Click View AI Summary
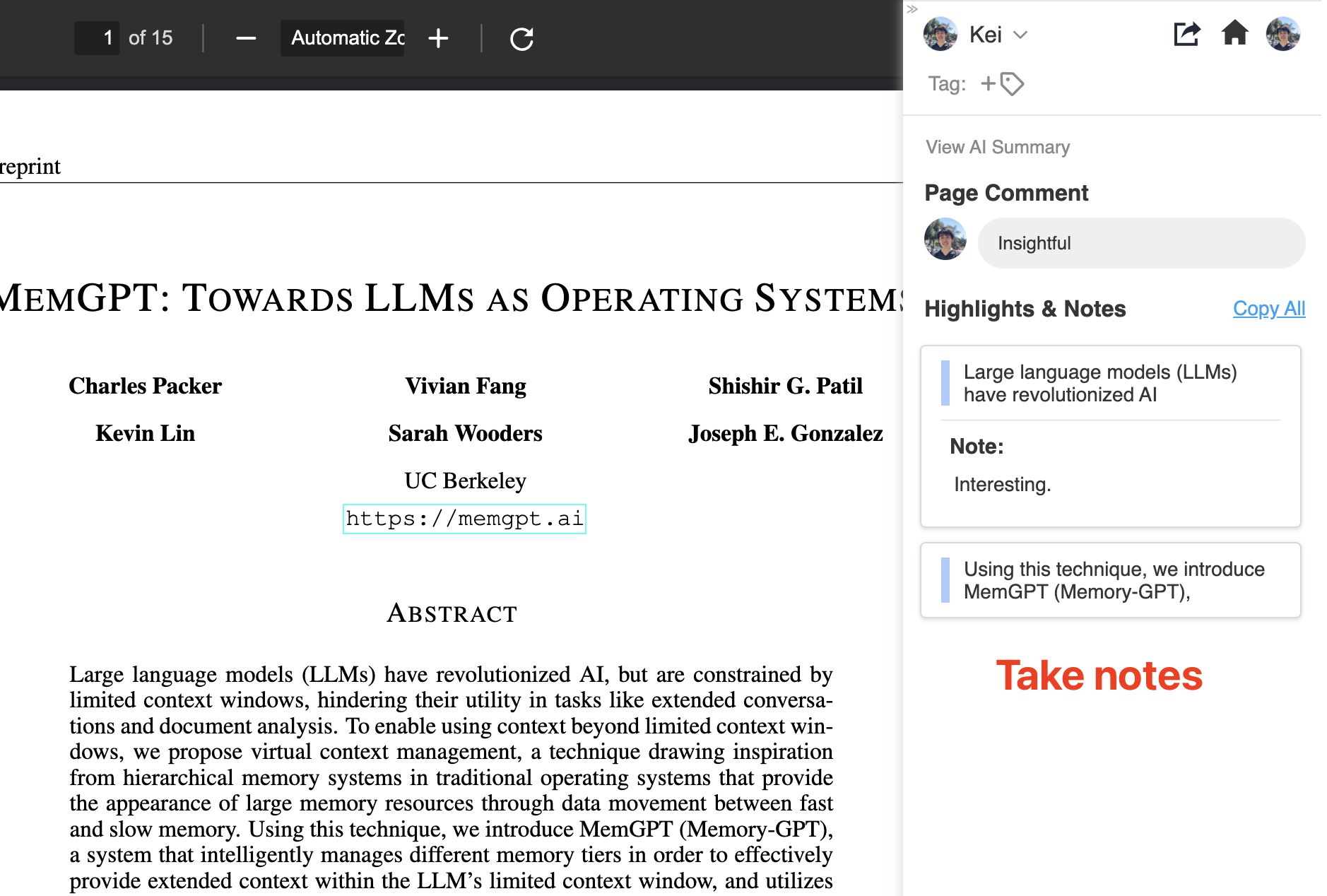1327x896 pixels. click(998, 147)
